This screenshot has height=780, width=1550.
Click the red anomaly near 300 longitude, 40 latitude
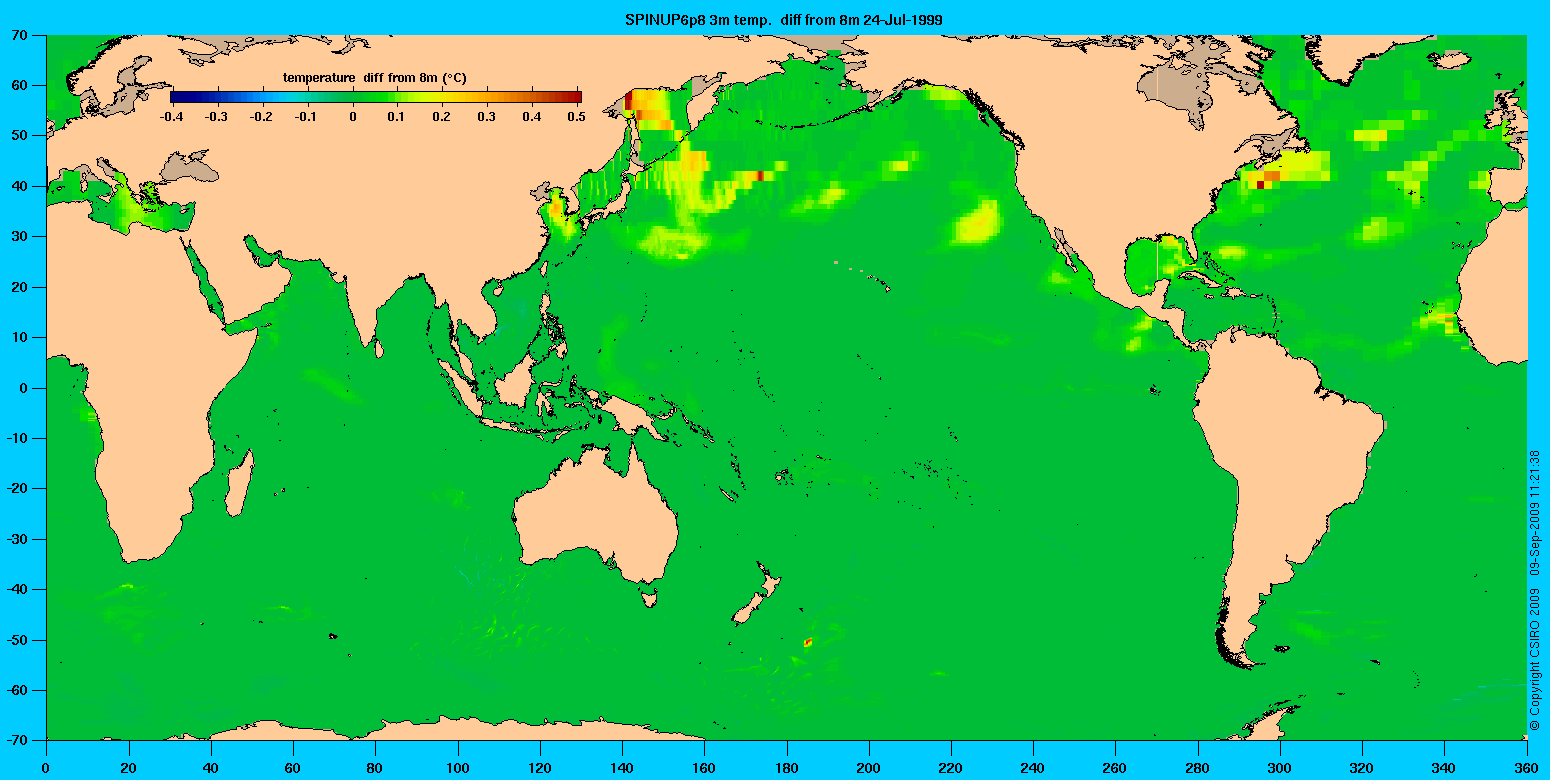coord(1260,183)
